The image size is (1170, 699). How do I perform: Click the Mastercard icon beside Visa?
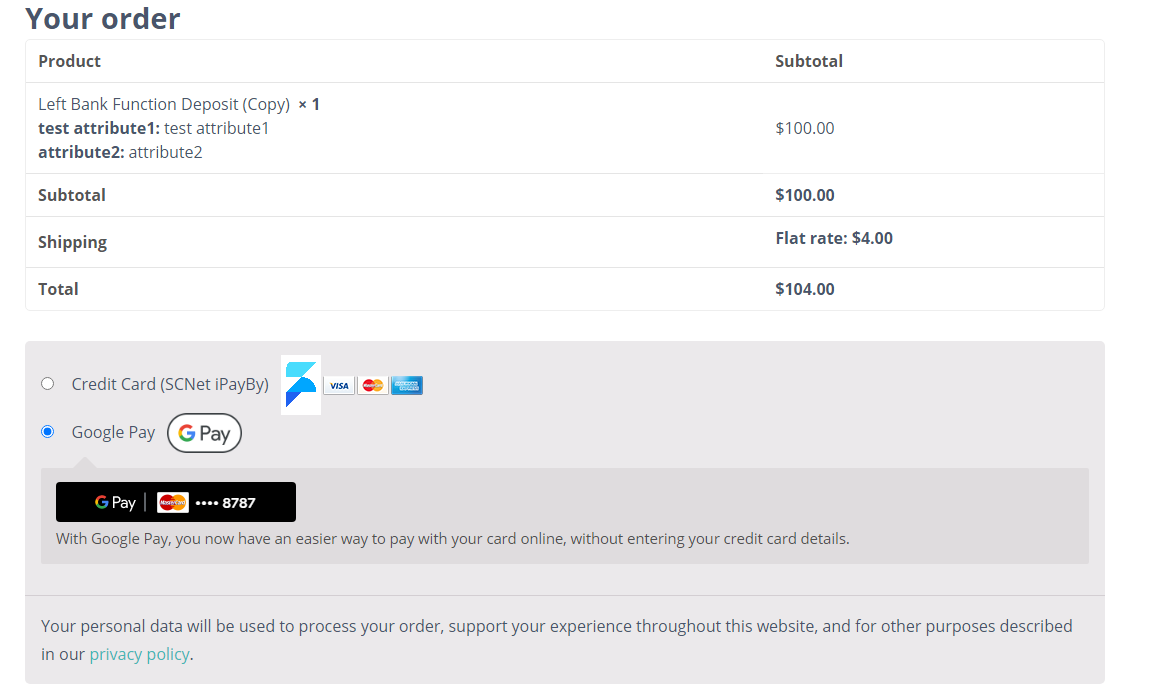click(373, 385)
